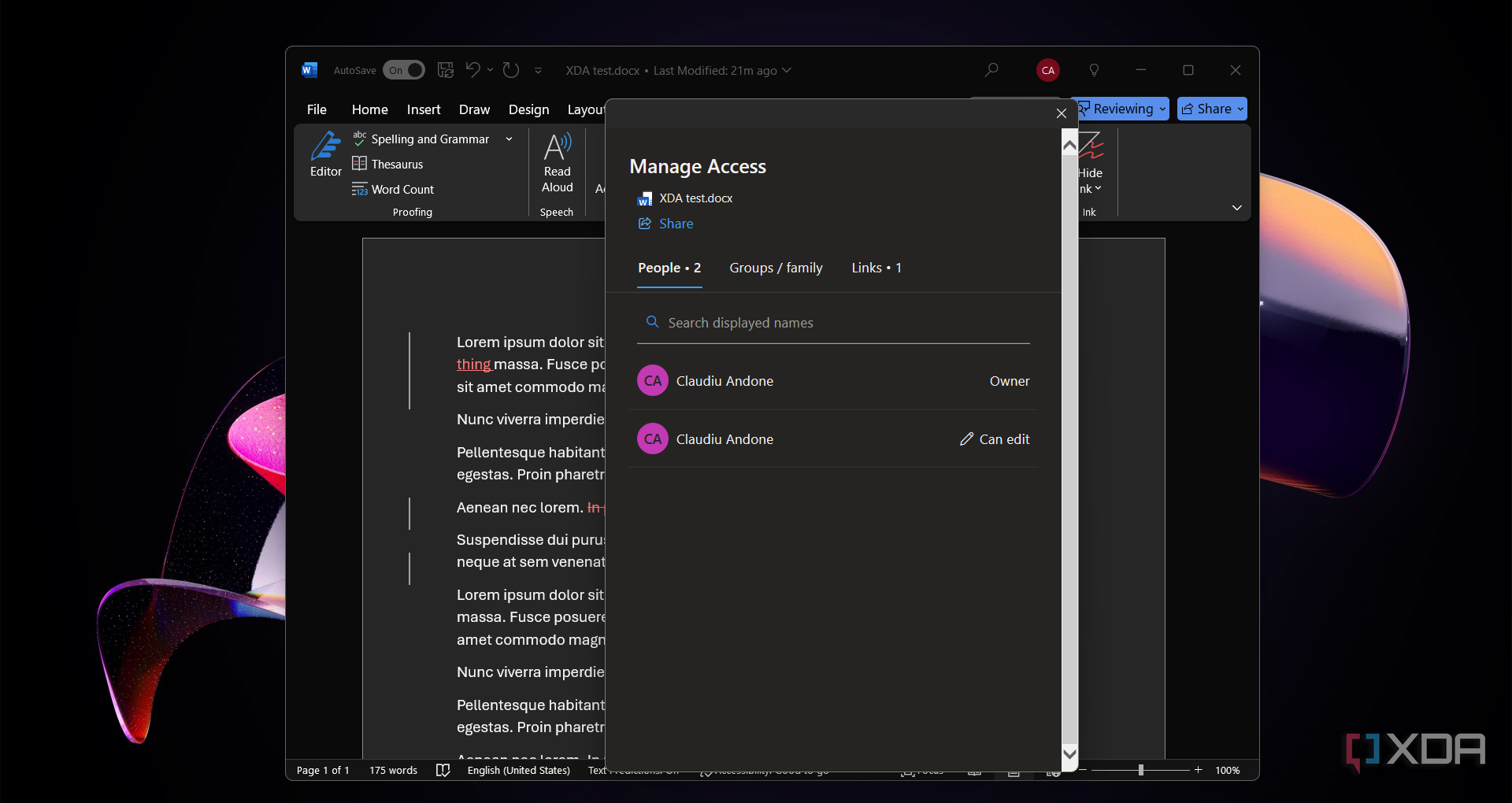Open Customize Quick Access Toolbar dropdown
This screenshot has height=803, width=1512.
pos(538,70)
